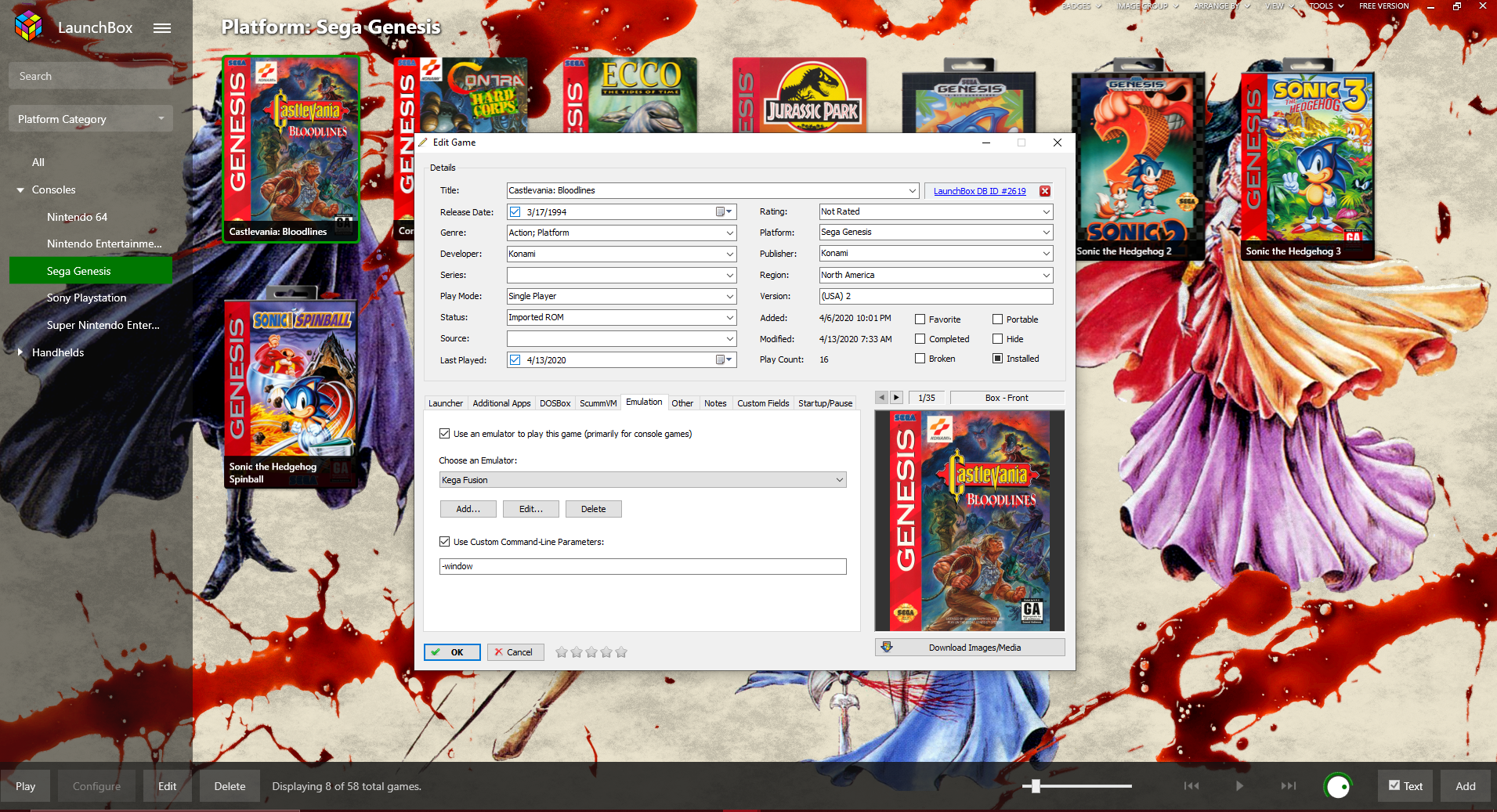Select Sonic Spinball cover
Viewport: 1497px width, 812px height.
point(291,394)
